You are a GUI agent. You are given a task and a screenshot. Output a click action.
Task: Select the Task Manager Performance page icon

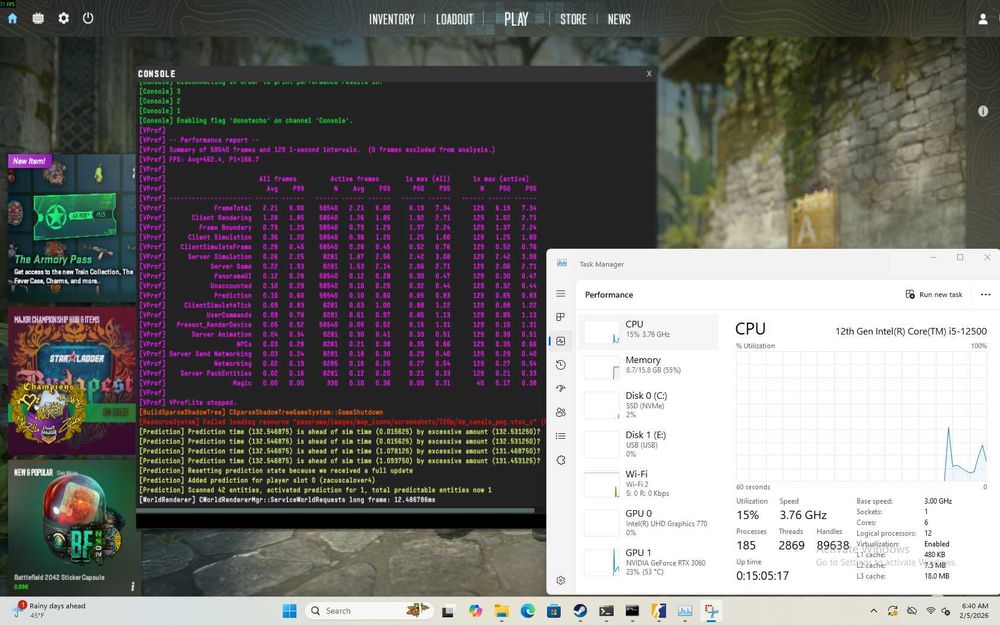pyautogui.click(x=561, y=341)
